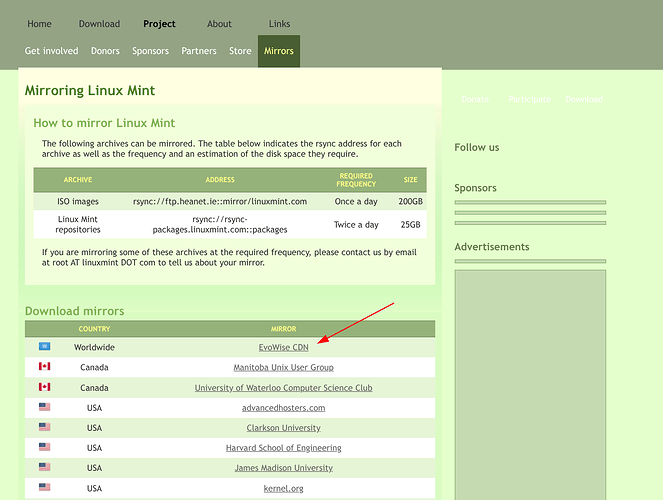
Task: Click the ISO images rsync address
Action: click(220, 202)
